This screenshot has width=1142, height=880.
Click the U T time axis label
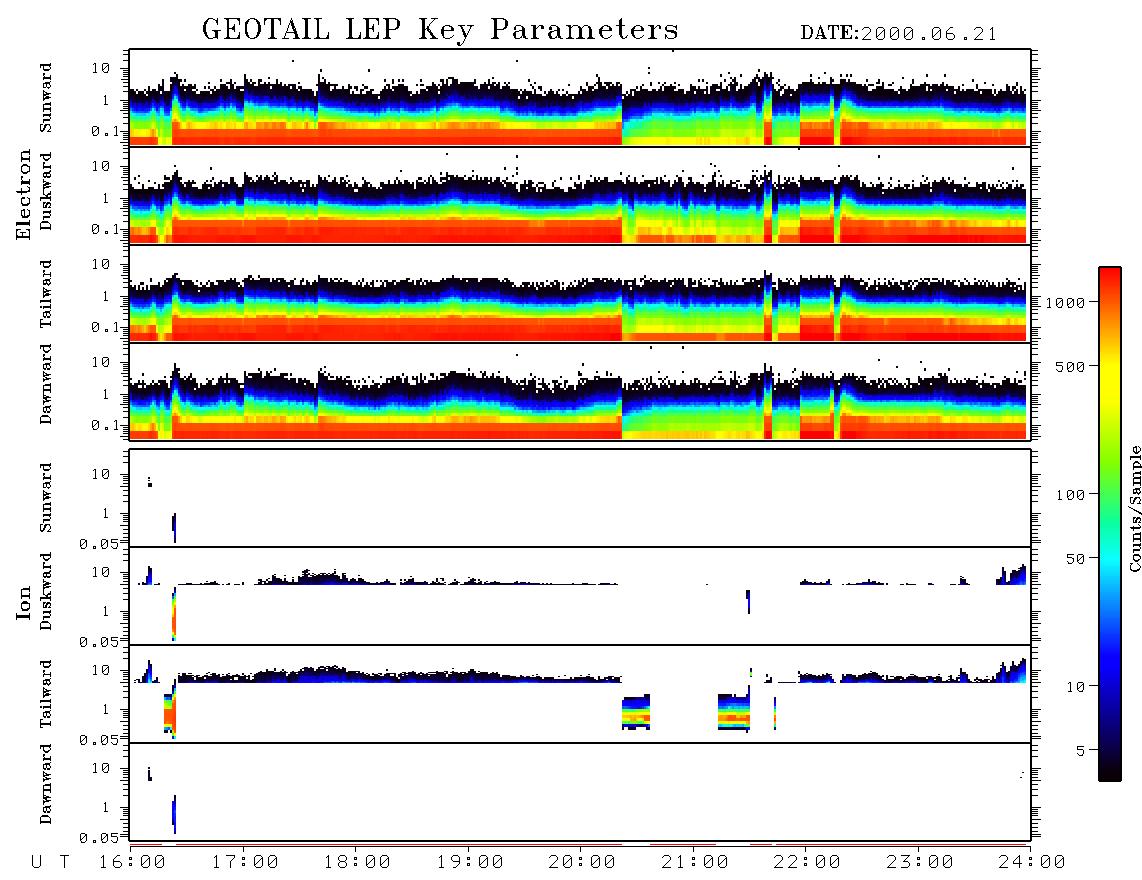point(51,863)
